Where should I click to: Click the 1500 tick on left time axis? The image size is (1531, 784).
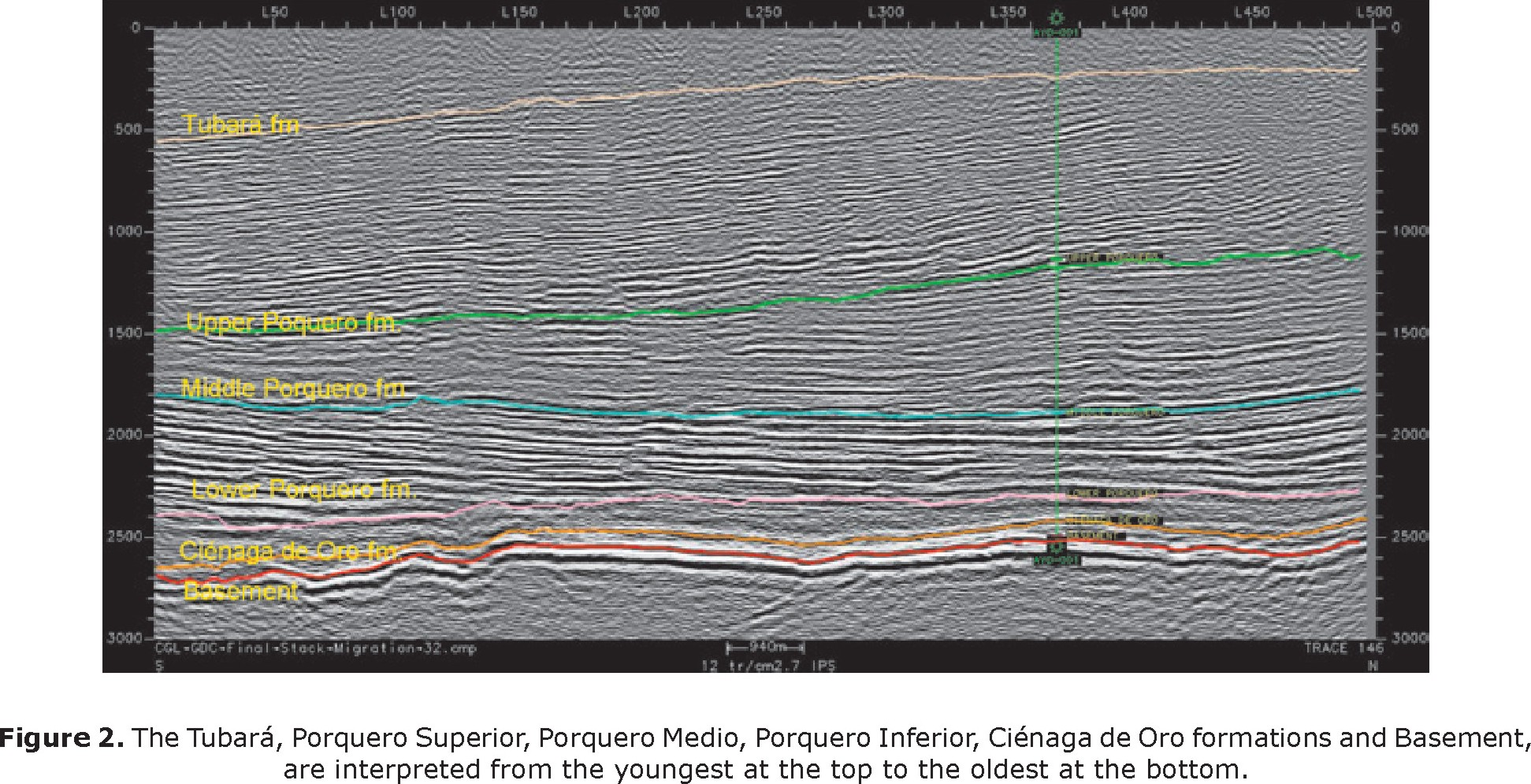pyautogui.click(x=124, y=333)
